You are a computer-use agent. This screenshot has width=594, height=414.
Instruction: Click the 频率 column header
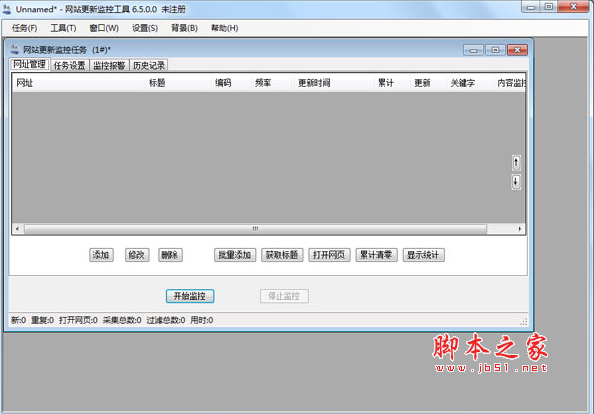coord(272,83)
